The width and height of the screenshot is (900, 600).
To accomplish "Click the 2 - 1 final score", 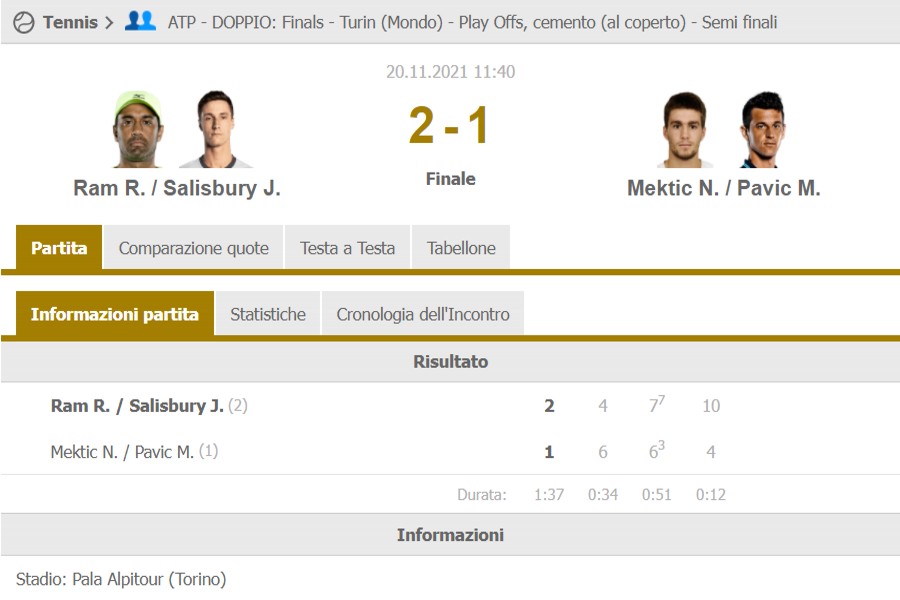I will click(450, 127).
